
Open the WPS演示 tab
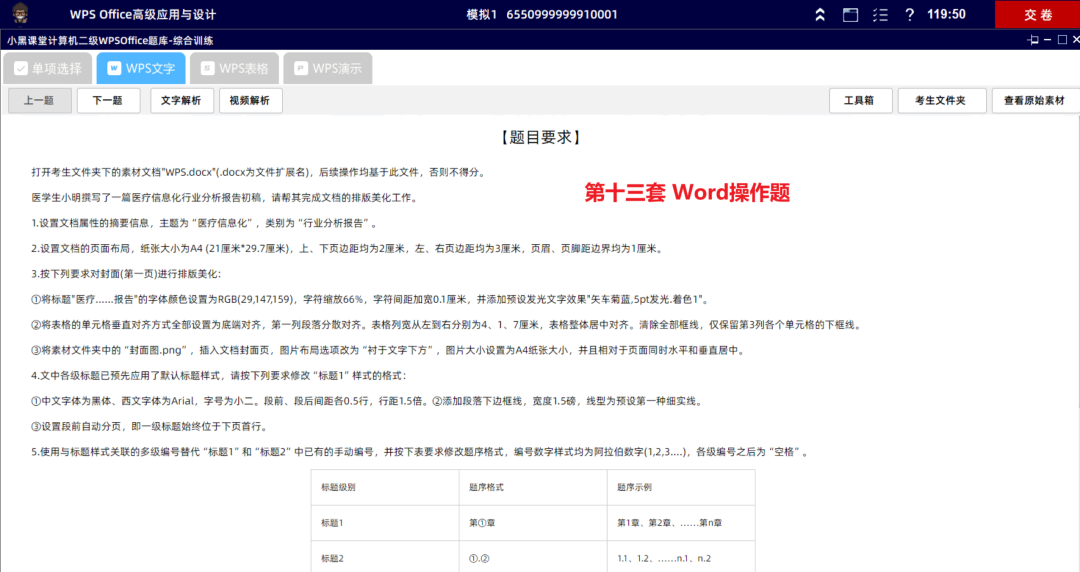328,68
